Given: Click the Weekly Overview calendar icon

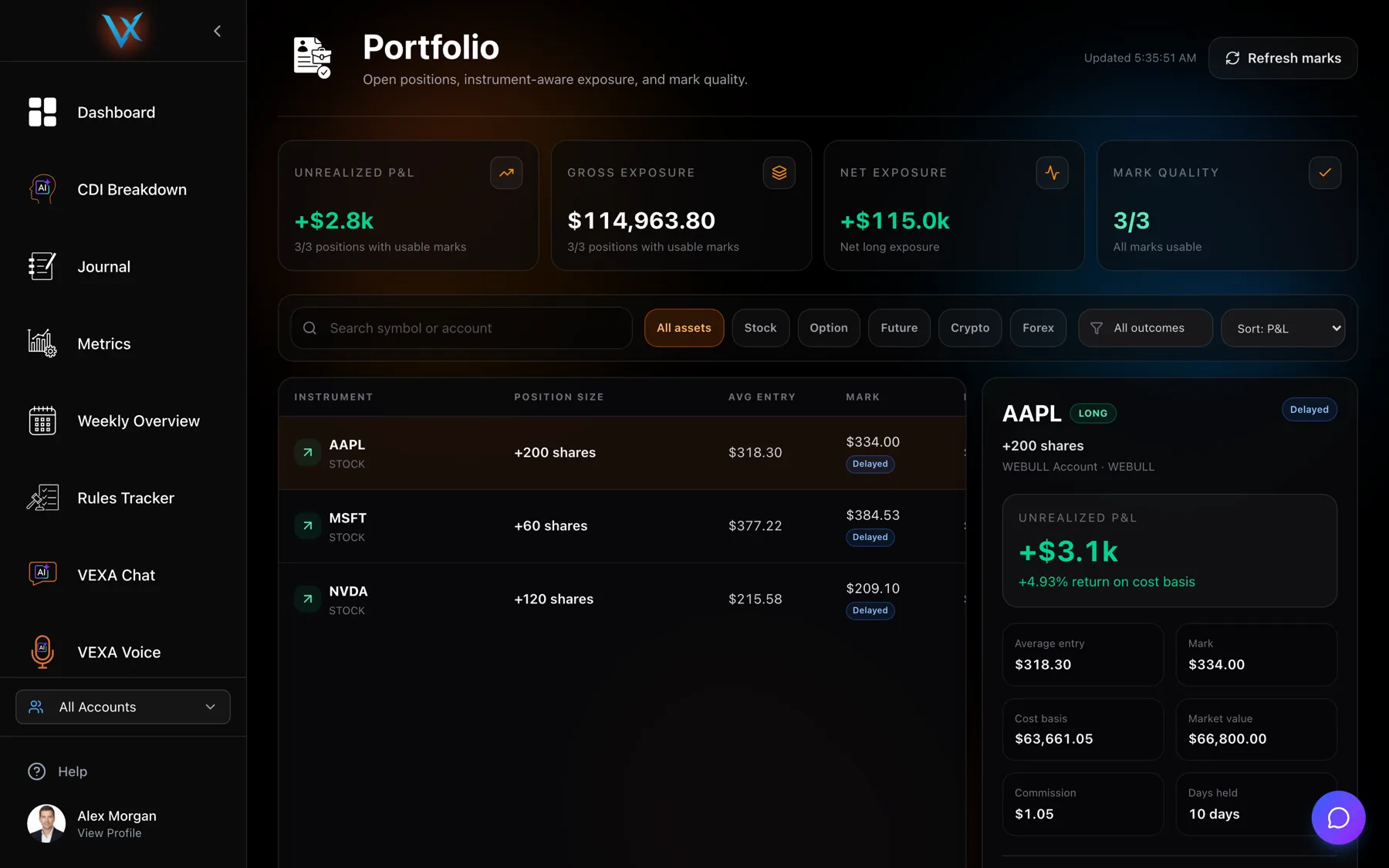Looking at the screenshot, I should pos(42,420).
